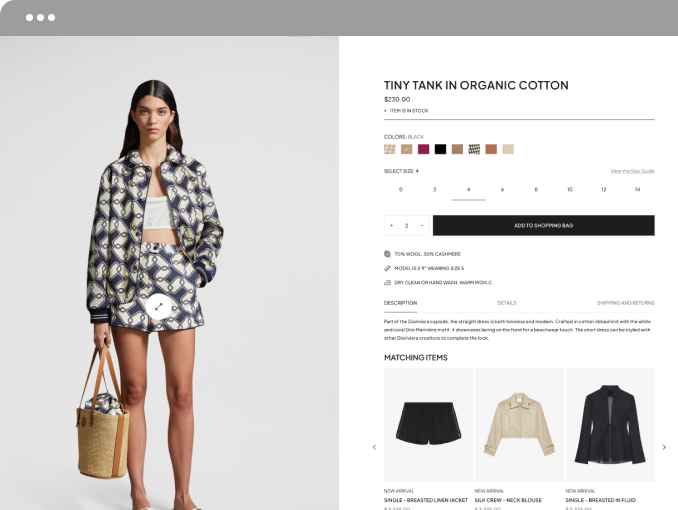
Task: Click the dry clean care icon
Action: coord(387,282)
